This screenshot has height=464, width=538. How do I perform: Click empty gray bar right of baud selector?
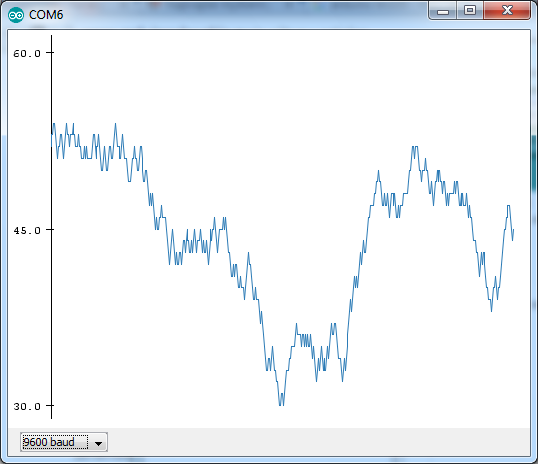point(319,442)
